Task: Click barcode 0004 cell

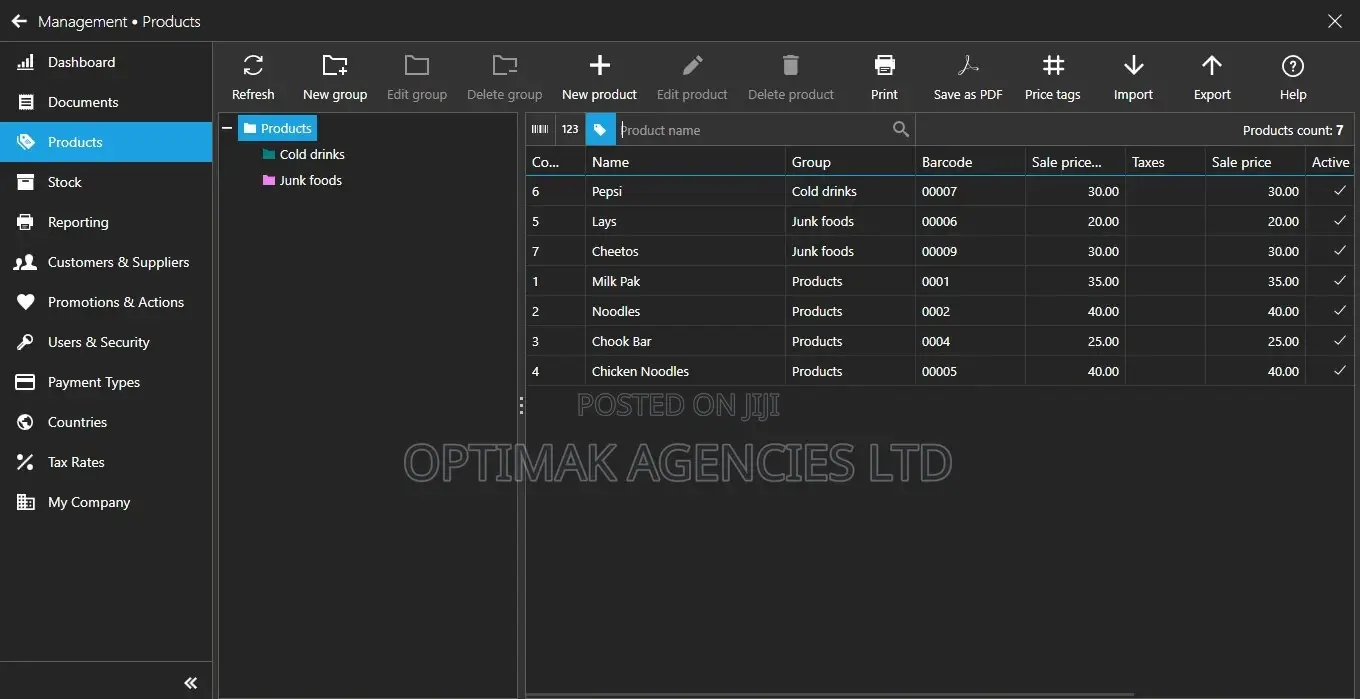Action: pos(970,341)
